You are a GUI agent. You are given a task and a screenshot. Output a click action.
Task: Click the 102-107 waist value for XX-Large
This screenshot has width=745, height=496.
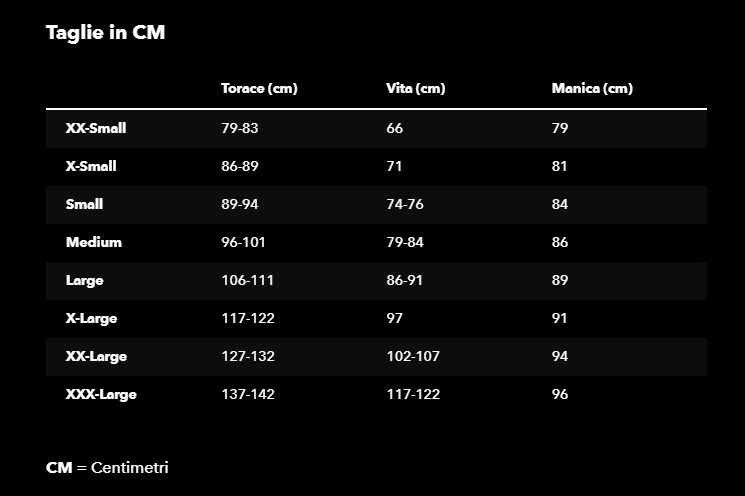click(x=413, y=356)
